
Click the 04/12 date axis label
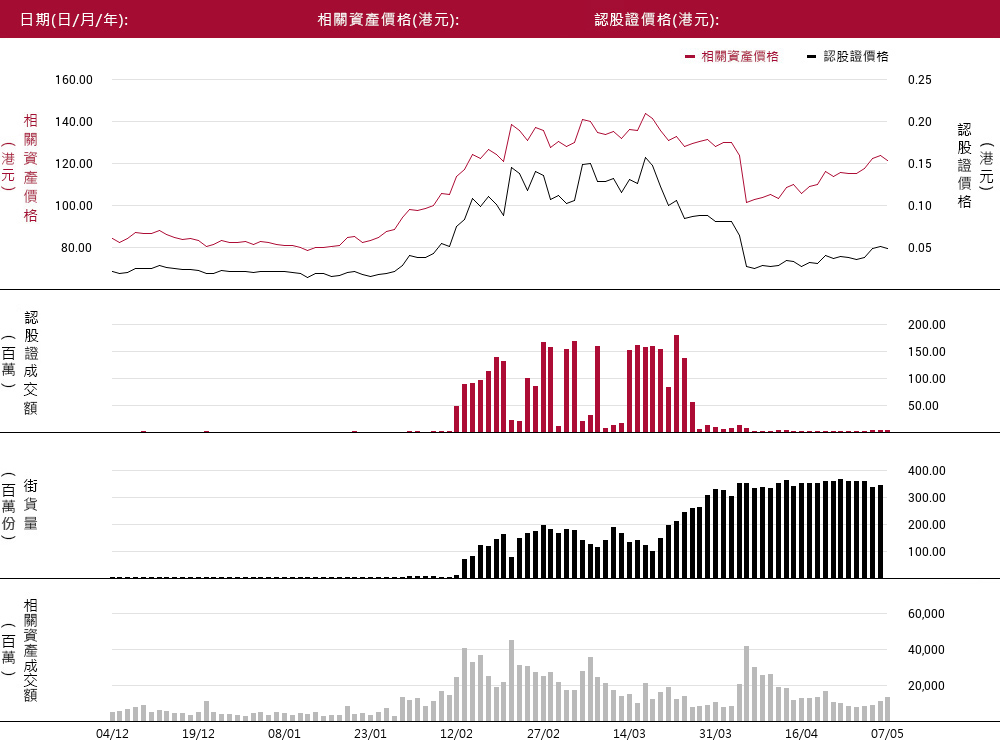pos(112,734)
